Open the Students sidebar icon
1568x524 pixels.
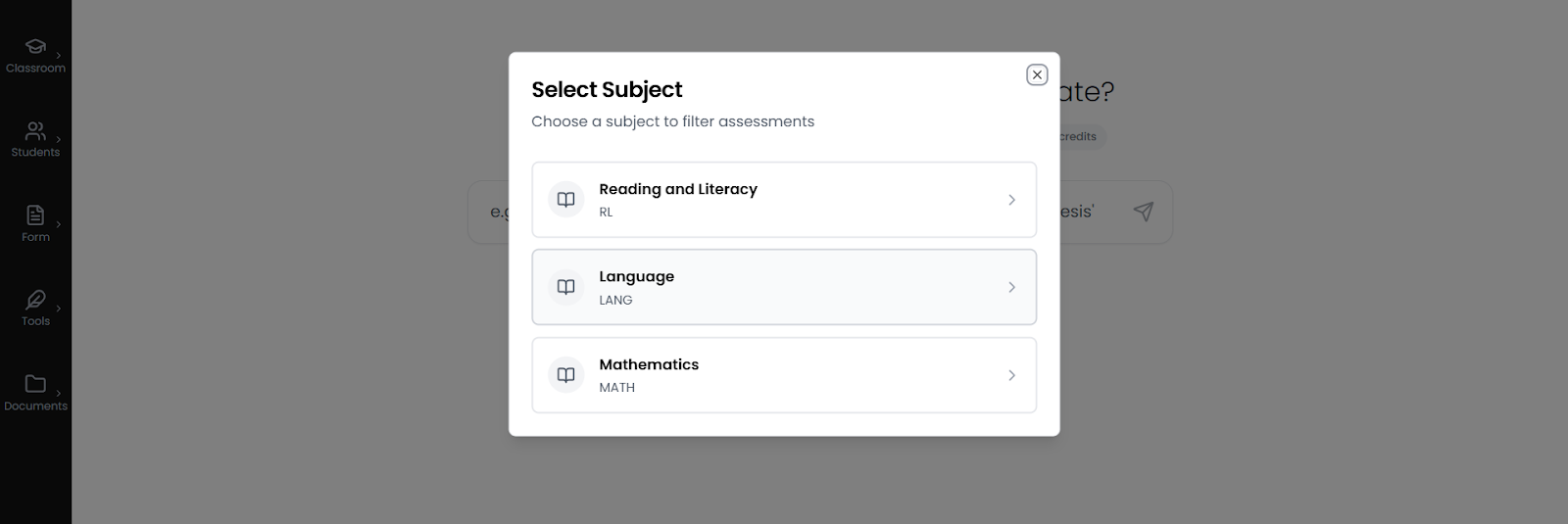point(35,130)
